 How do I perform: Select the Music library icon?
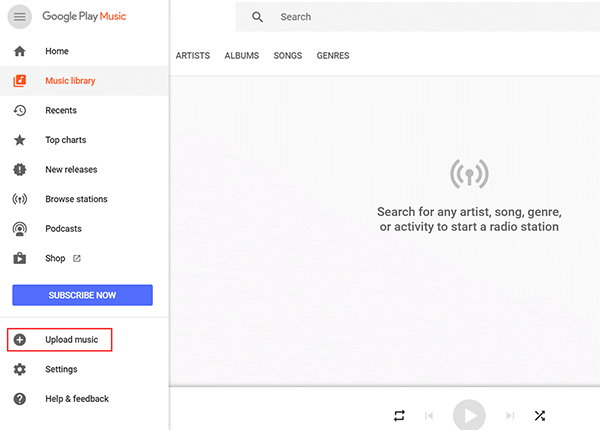point(20,81)
